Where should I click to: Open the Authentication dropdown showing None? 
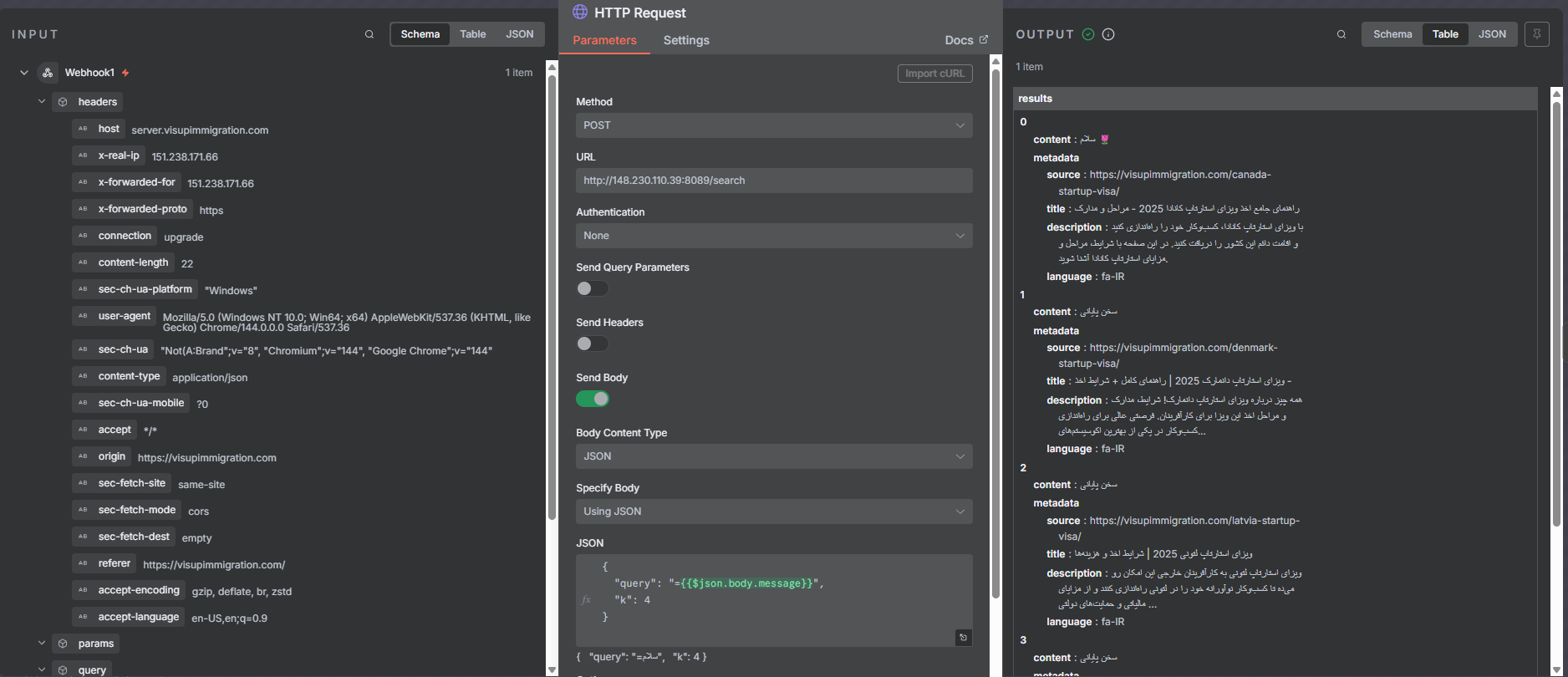tap(774, 236)
